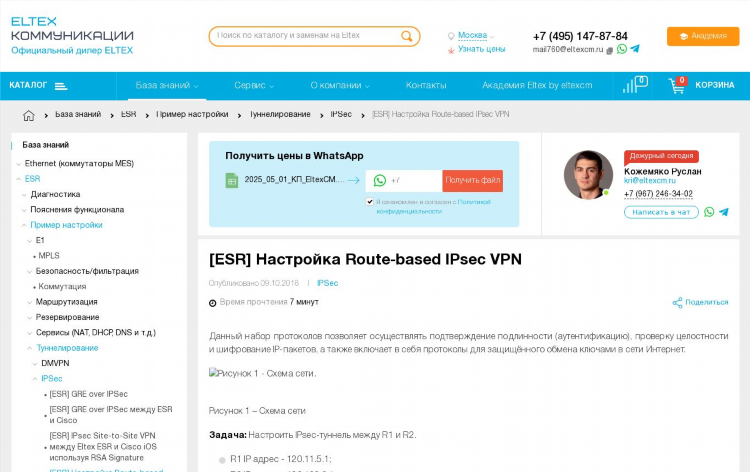
Task: Open Туннелирование in the breadcrumb
Action: pos(280,114)
